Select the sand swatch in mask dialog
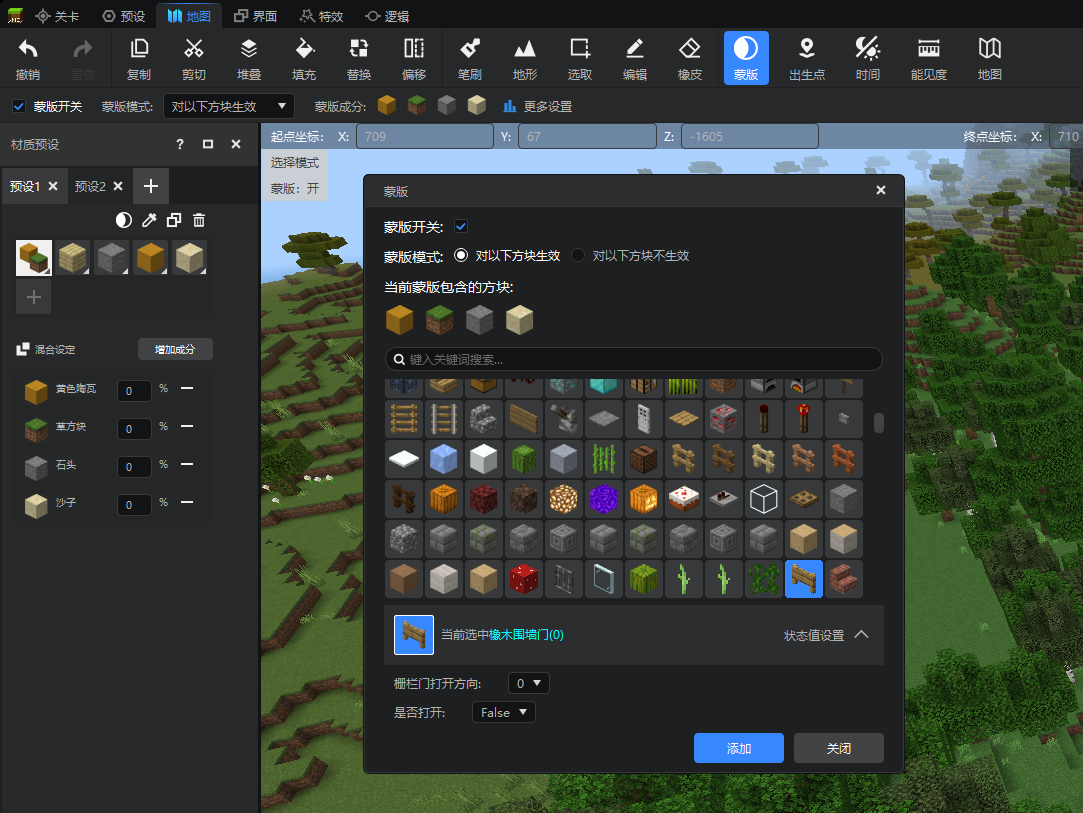This screenshot has width=1083, height=813. [519, 320]
